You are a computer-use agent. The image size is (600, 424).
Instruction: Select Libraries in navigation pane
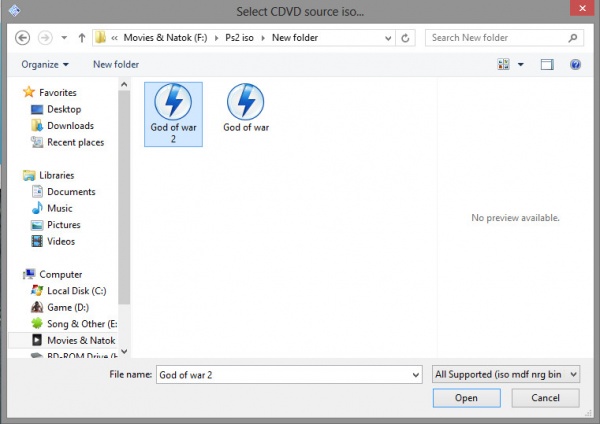tap(57, 175)
